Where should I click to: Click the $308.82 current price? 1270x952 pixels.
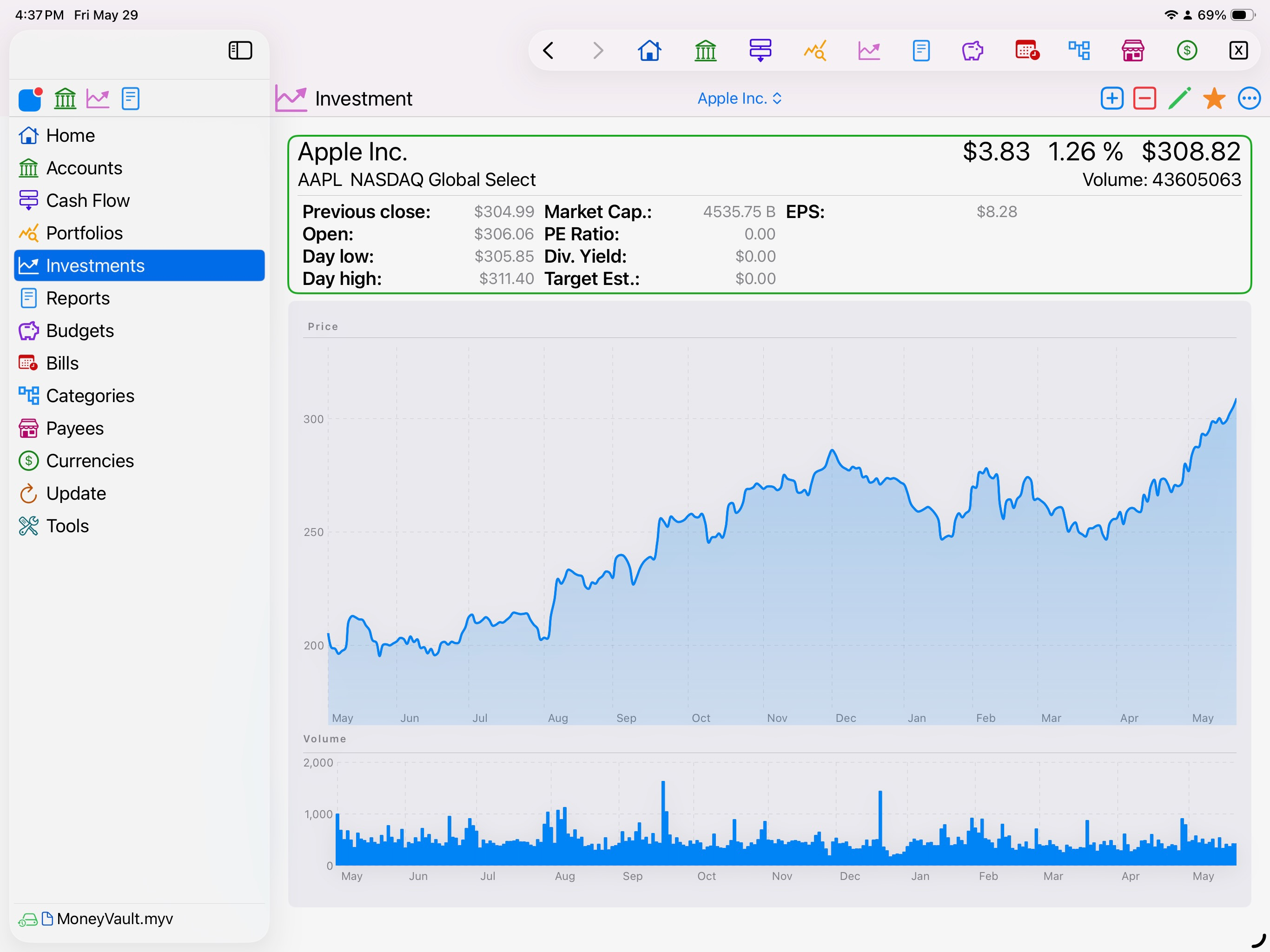click(1191, 152)
